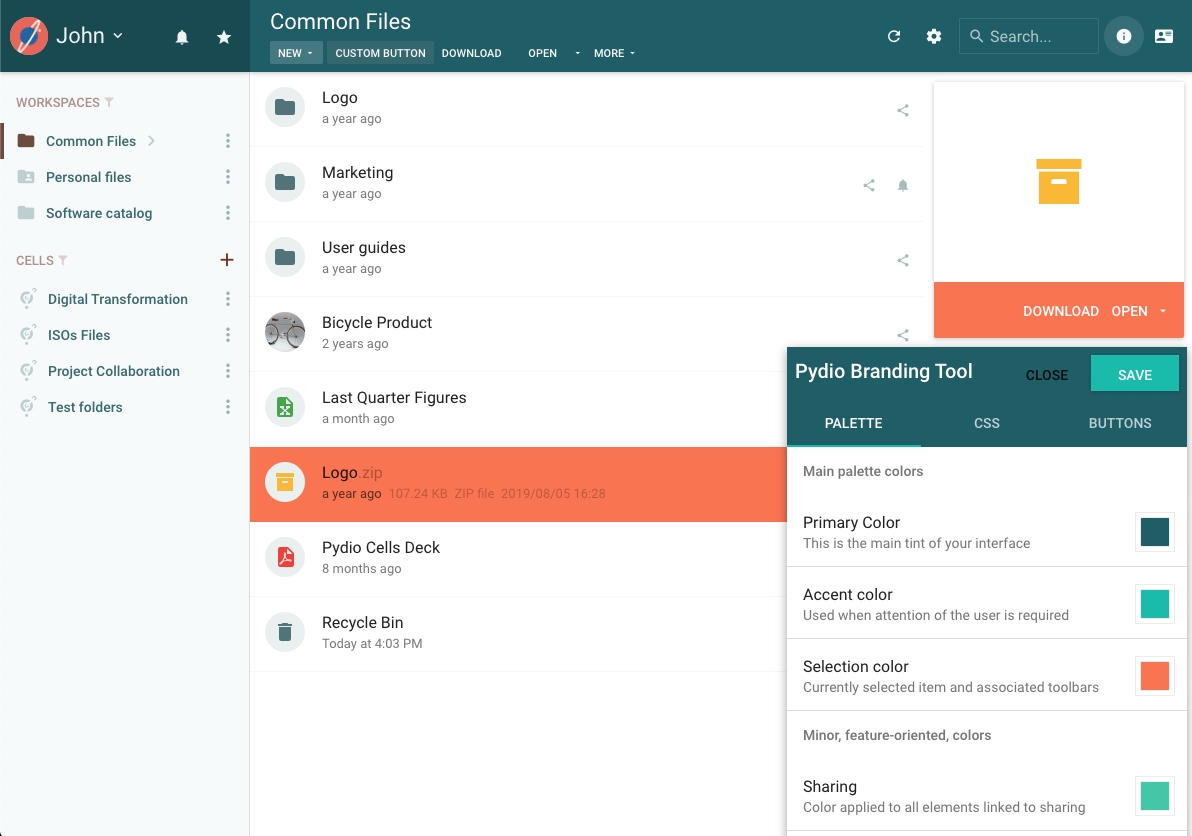Click the bell icon on Marketing row
Screen dimensions: 1192x836
pos(903,186)
